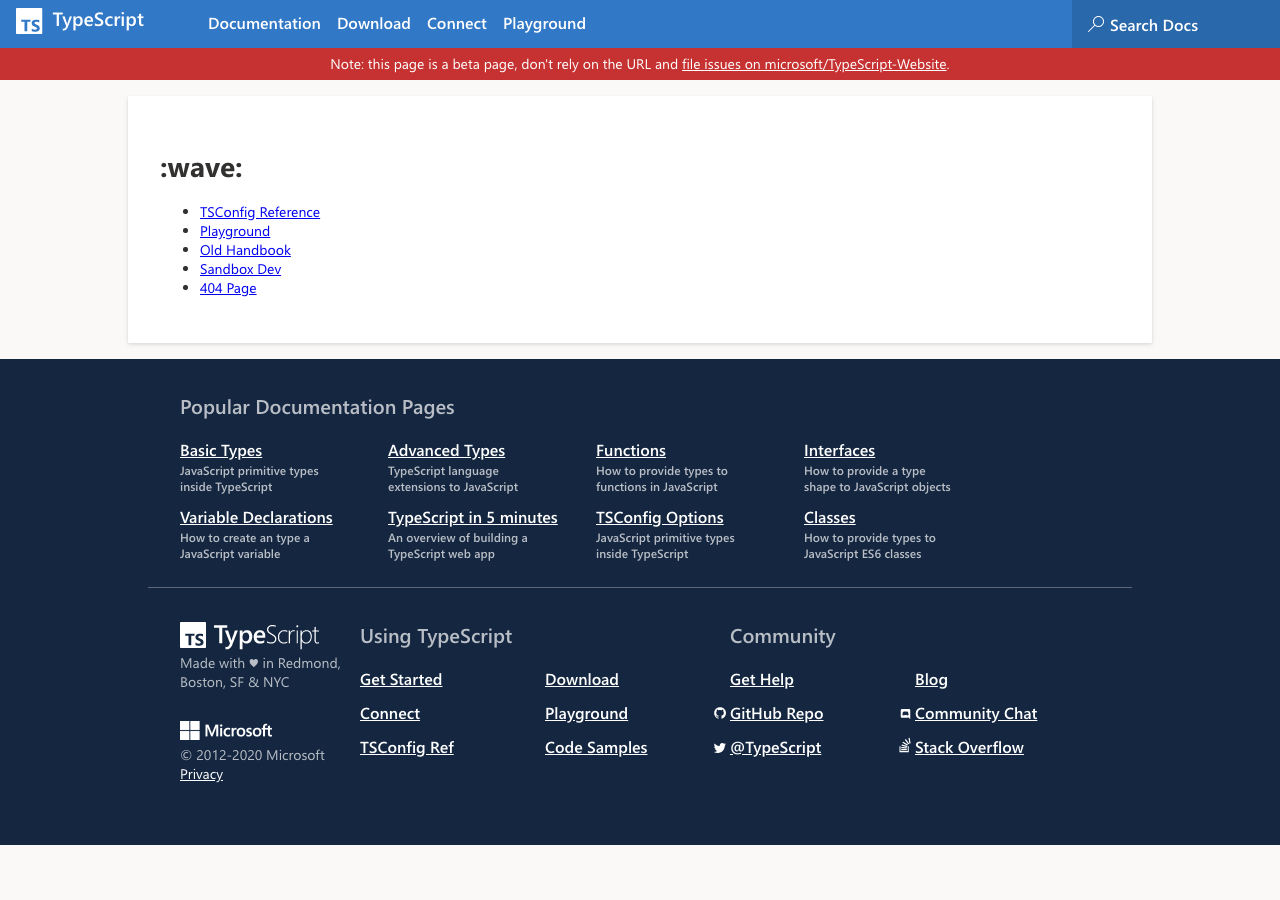The image size is (1280, 900).
Task: Click the Community heading
Action: click(x=783, y=636)
